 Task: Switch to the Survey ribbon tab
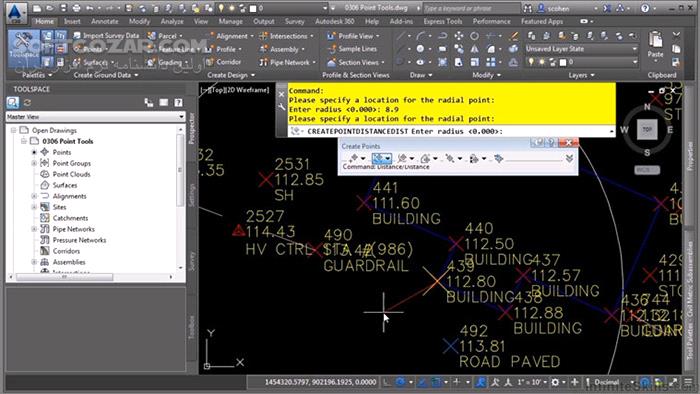(295, 21)
